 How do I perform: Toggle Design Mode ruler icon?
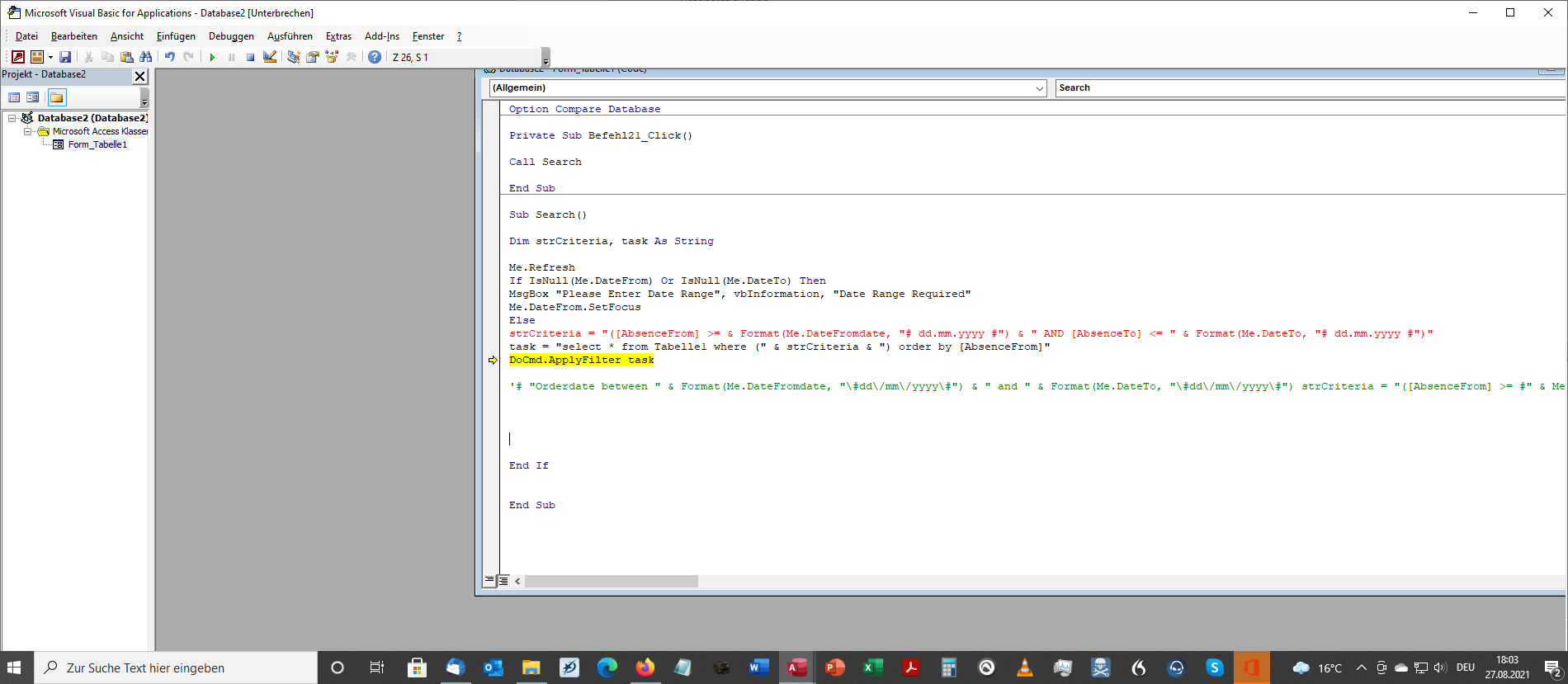[270, 57]
